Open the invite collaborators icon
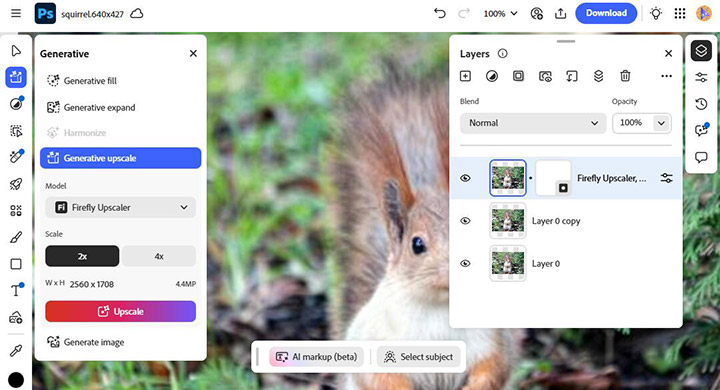 pos(536,14)
